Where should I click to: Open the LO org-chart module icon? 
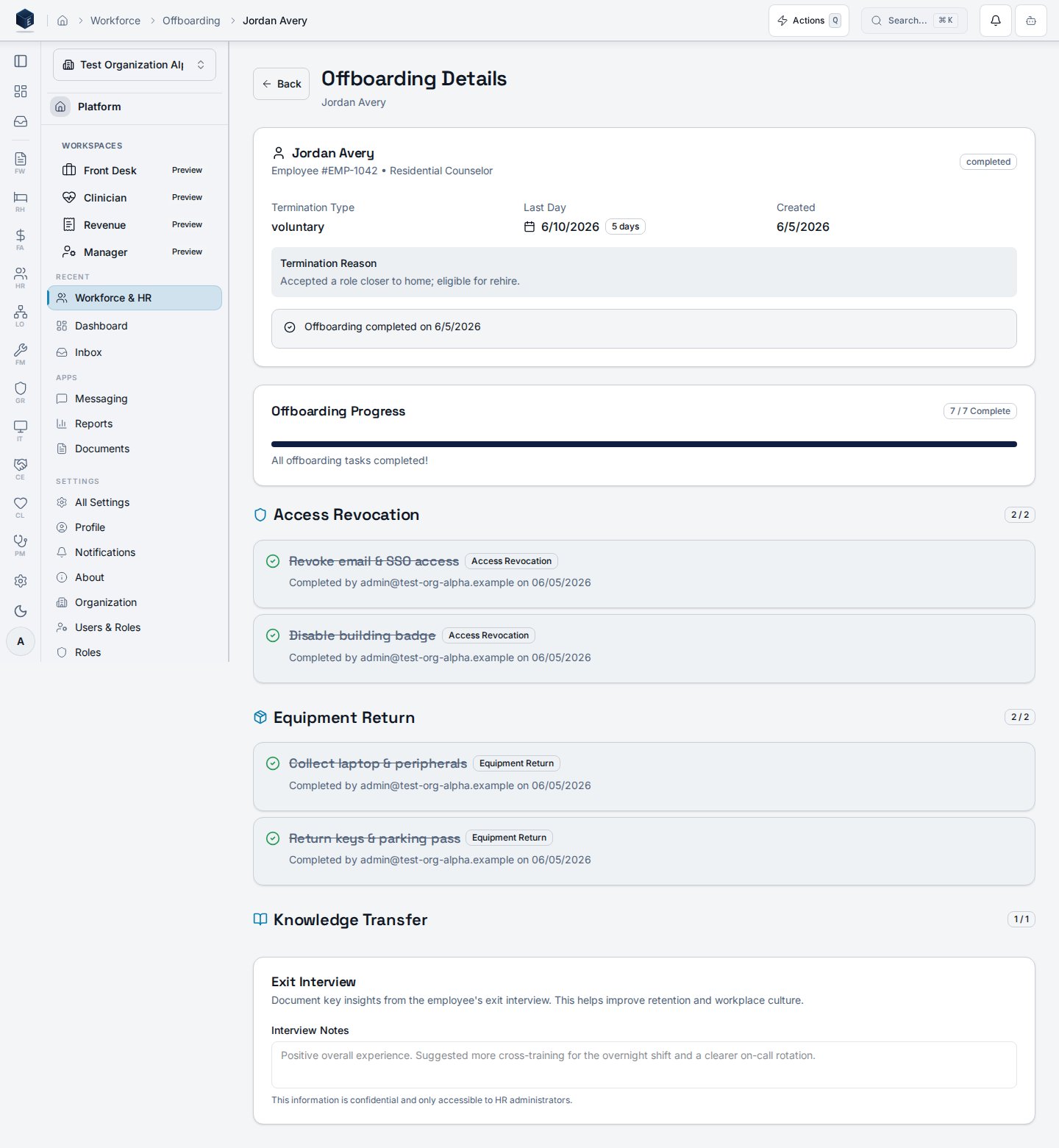pyautogui.click(x=21, y=315)
